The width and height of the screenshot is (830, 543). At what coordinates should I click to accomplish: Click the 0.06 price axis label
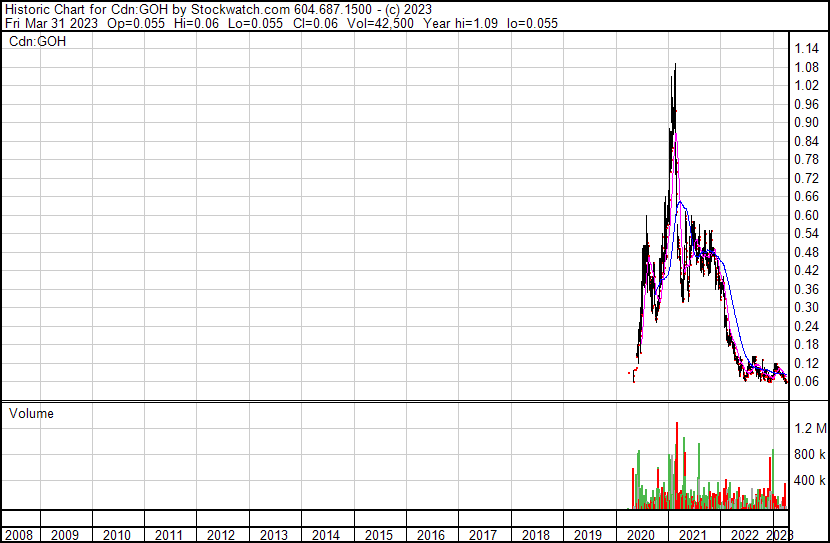tap(806, 381)
